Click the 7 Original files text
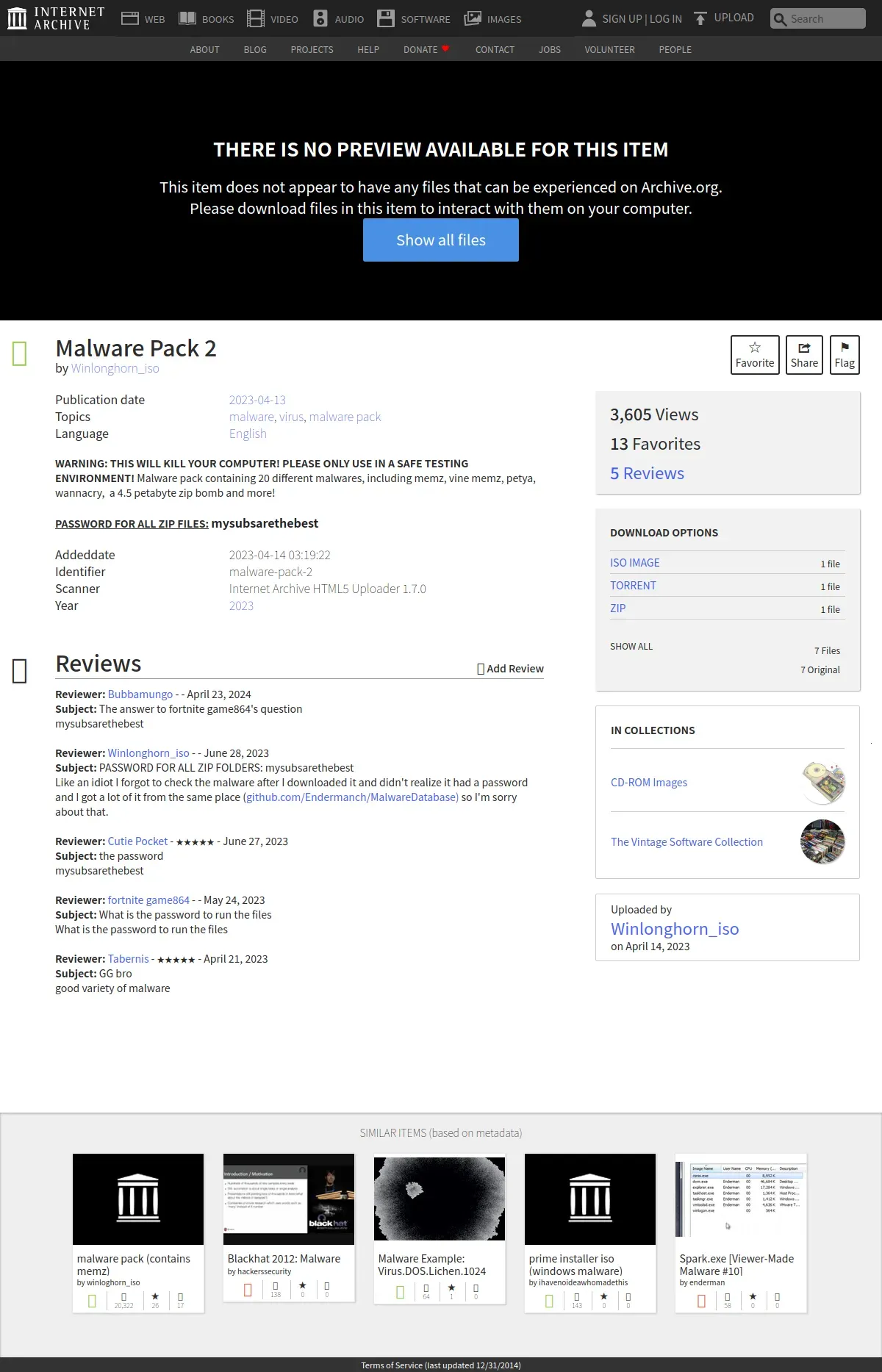 point(820,670)
